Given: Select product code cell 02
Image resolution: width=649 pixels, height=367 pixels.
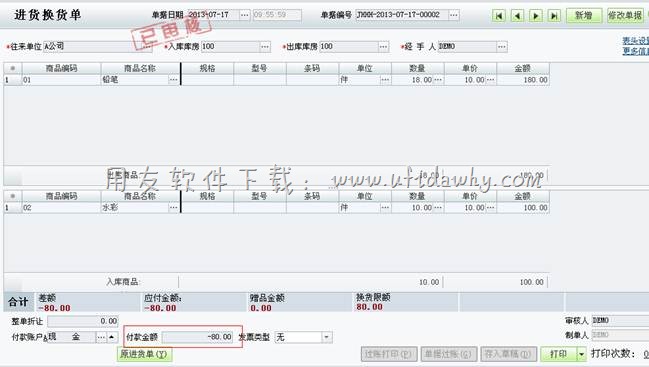Looking at the screenshot, I should (x=61, y=208).
